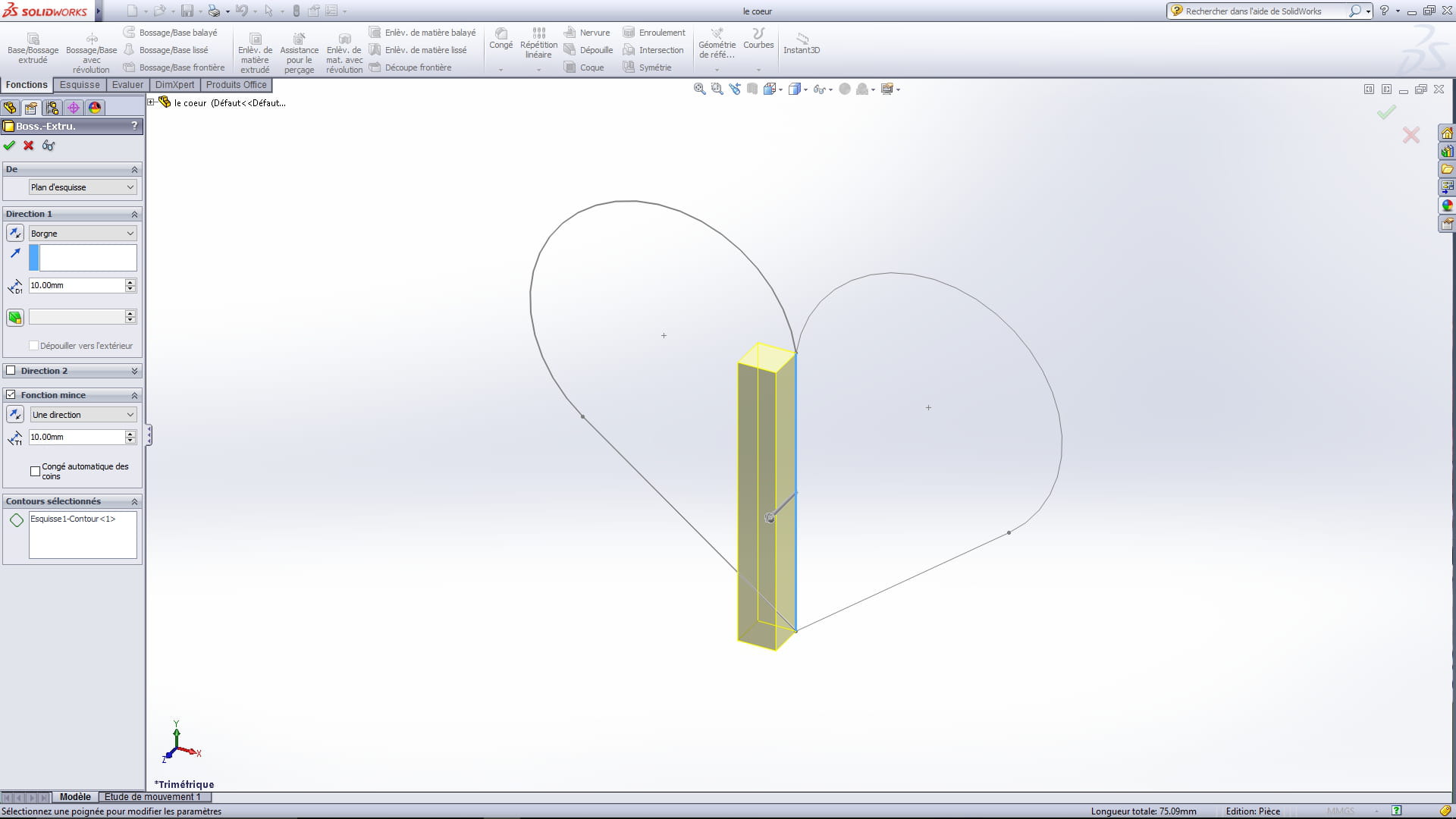
Task: Switch to Esquisse tab
Action: (x=80, y=85)
